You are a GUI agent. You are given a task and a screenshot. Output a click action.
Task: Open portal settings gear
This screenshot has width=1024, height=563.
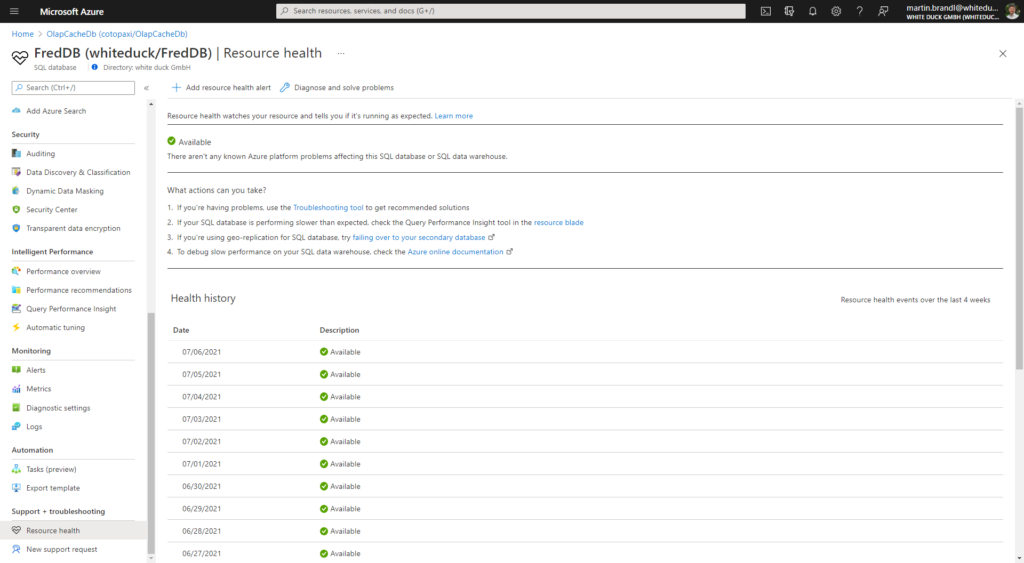pyautogui.click(x=836, y=11)
